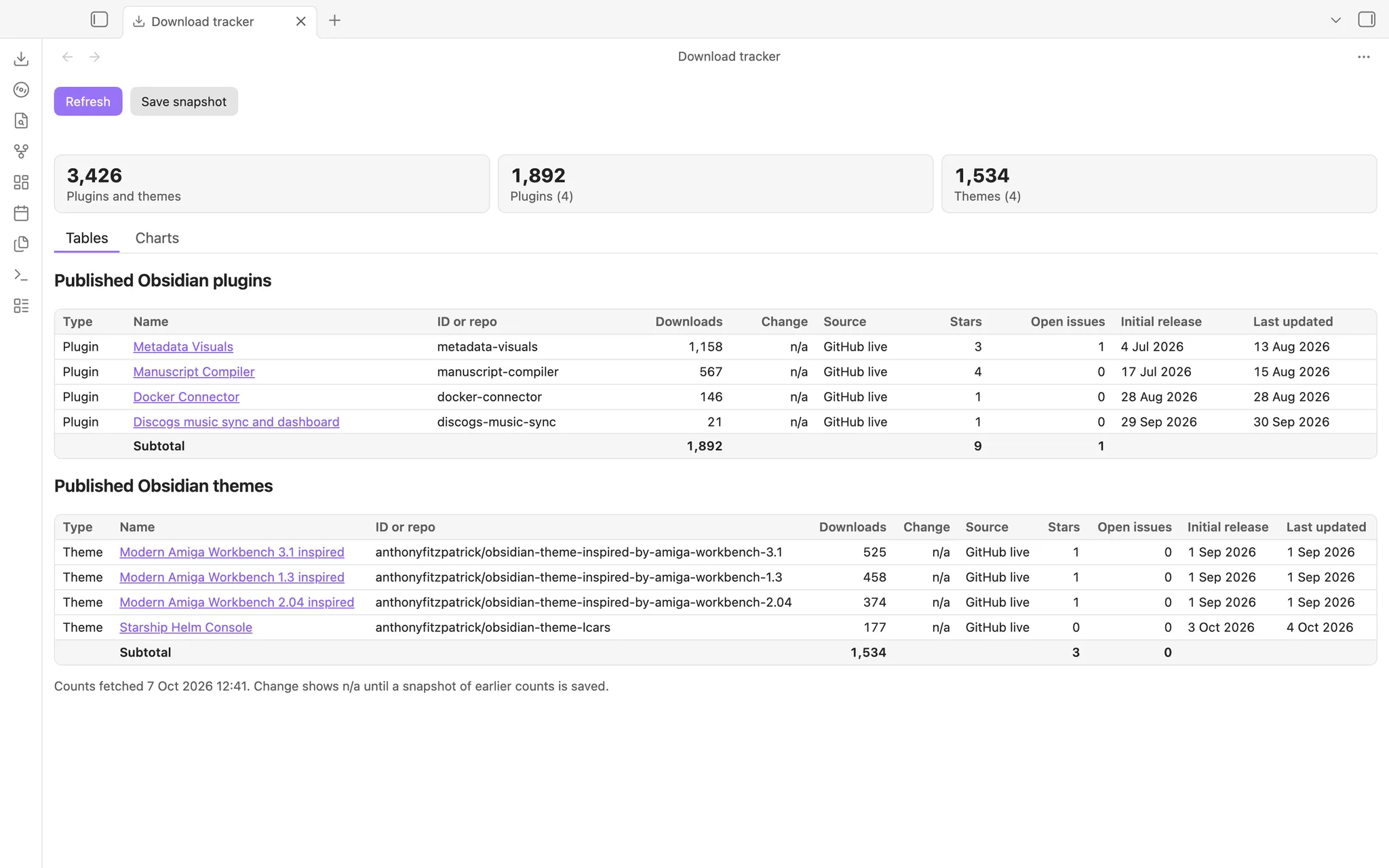Click the anthonyfitzpatrick/obsidian-theme-lcars repo cell

point(492,627)
